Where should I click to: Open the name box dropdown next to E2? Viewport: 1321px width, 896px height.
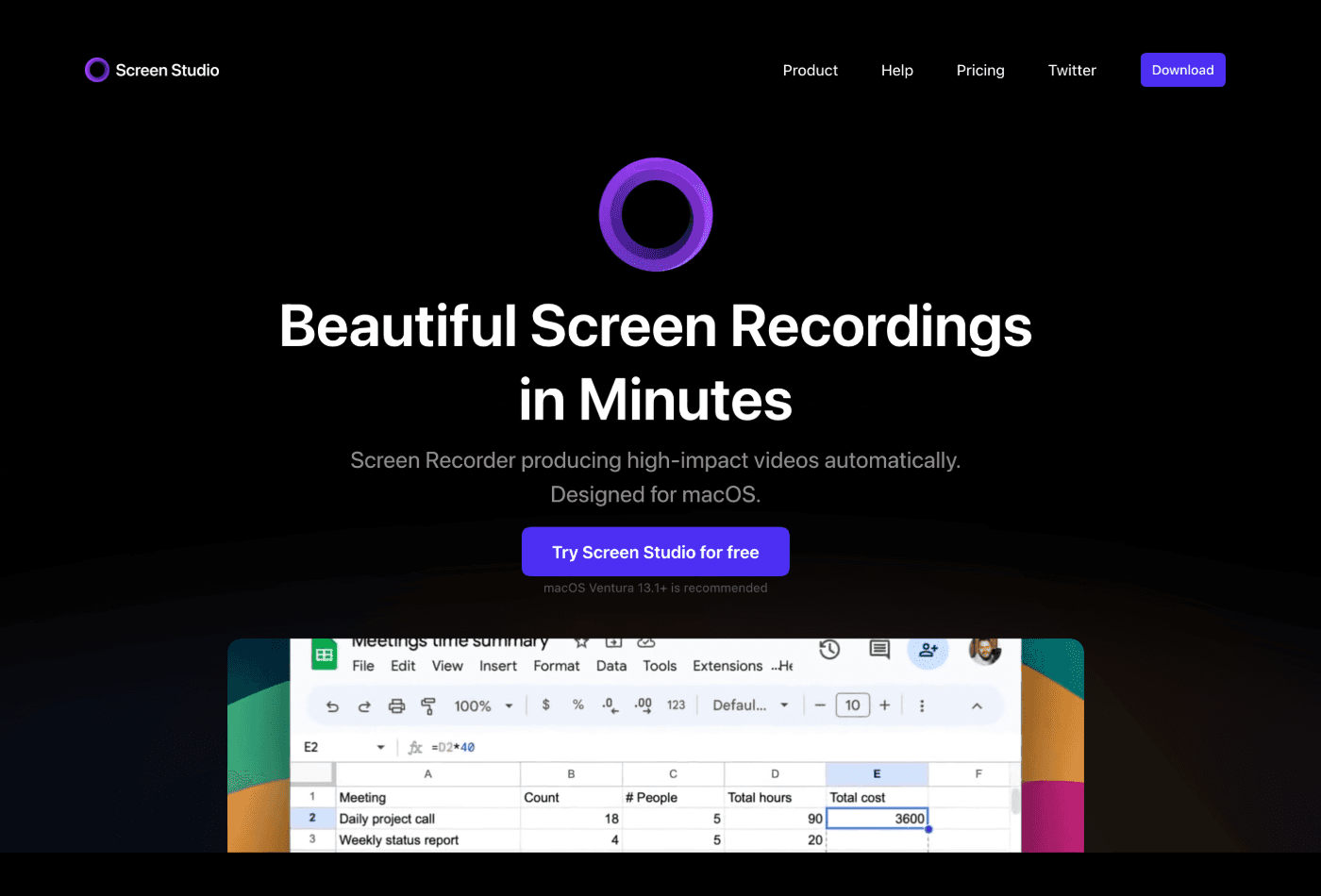tap(380, 746)
